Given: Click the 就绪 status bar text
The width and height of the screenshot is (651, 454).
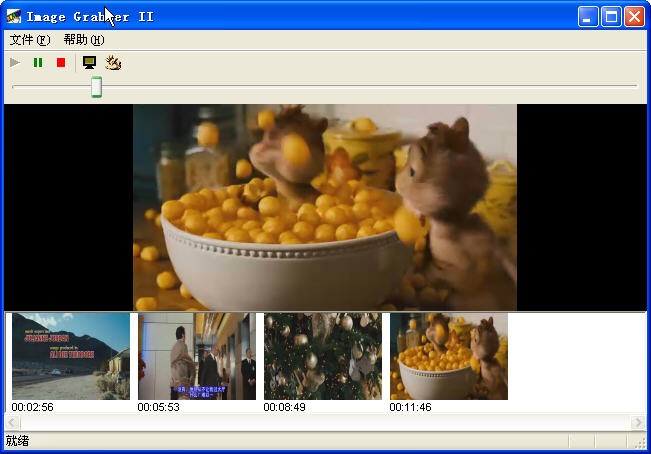Looking at the screenshot, I should pos(17,441).
